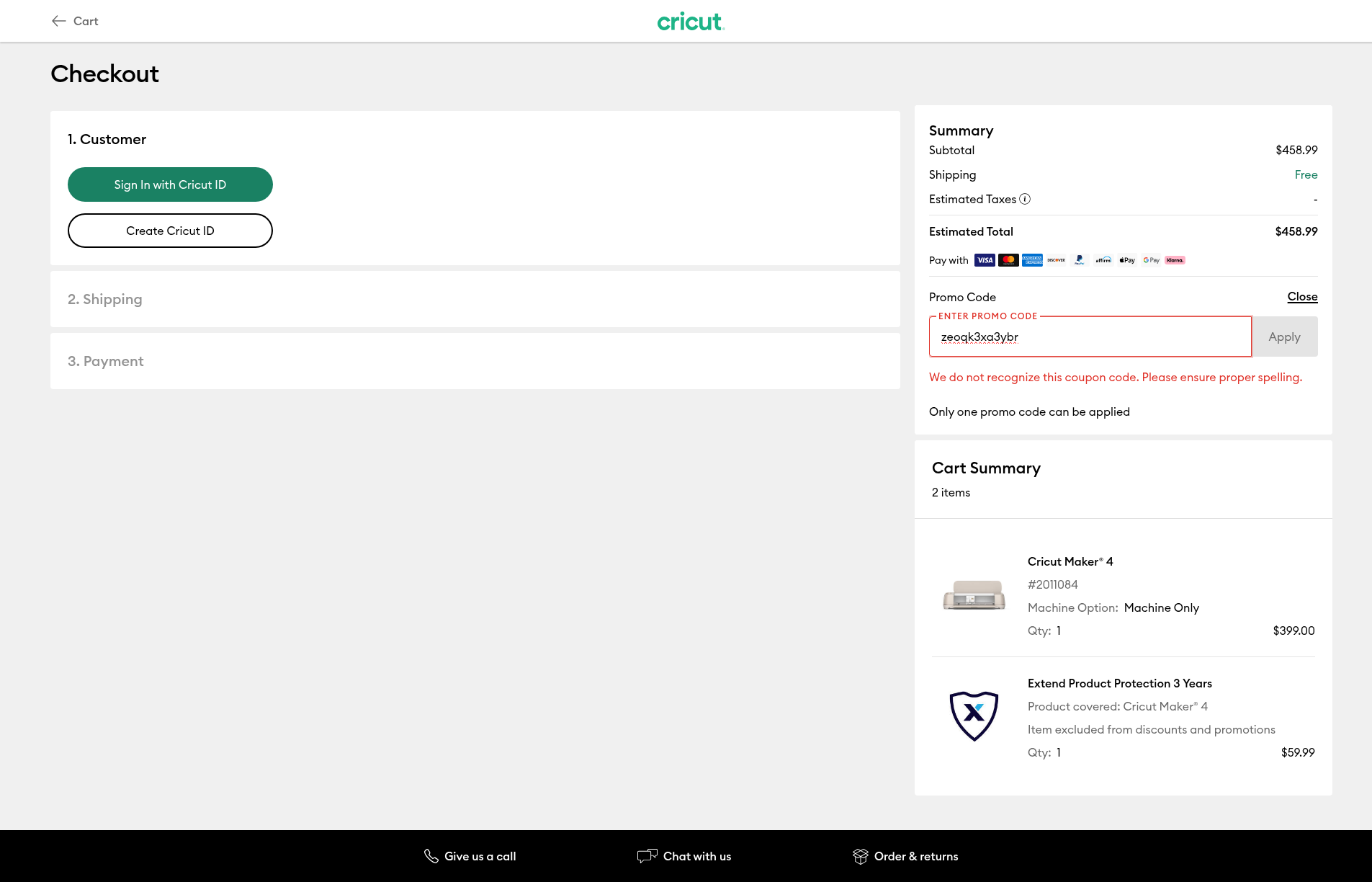Image resolution: width=1372 pixels, height=882 pixels.
Task: Focus the promo code input field
Action: [1090, 337]
